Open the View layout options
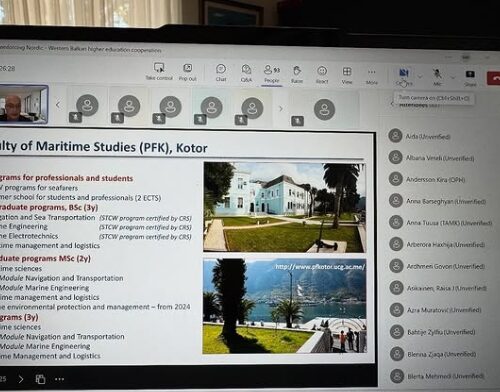 coord(347,75)
